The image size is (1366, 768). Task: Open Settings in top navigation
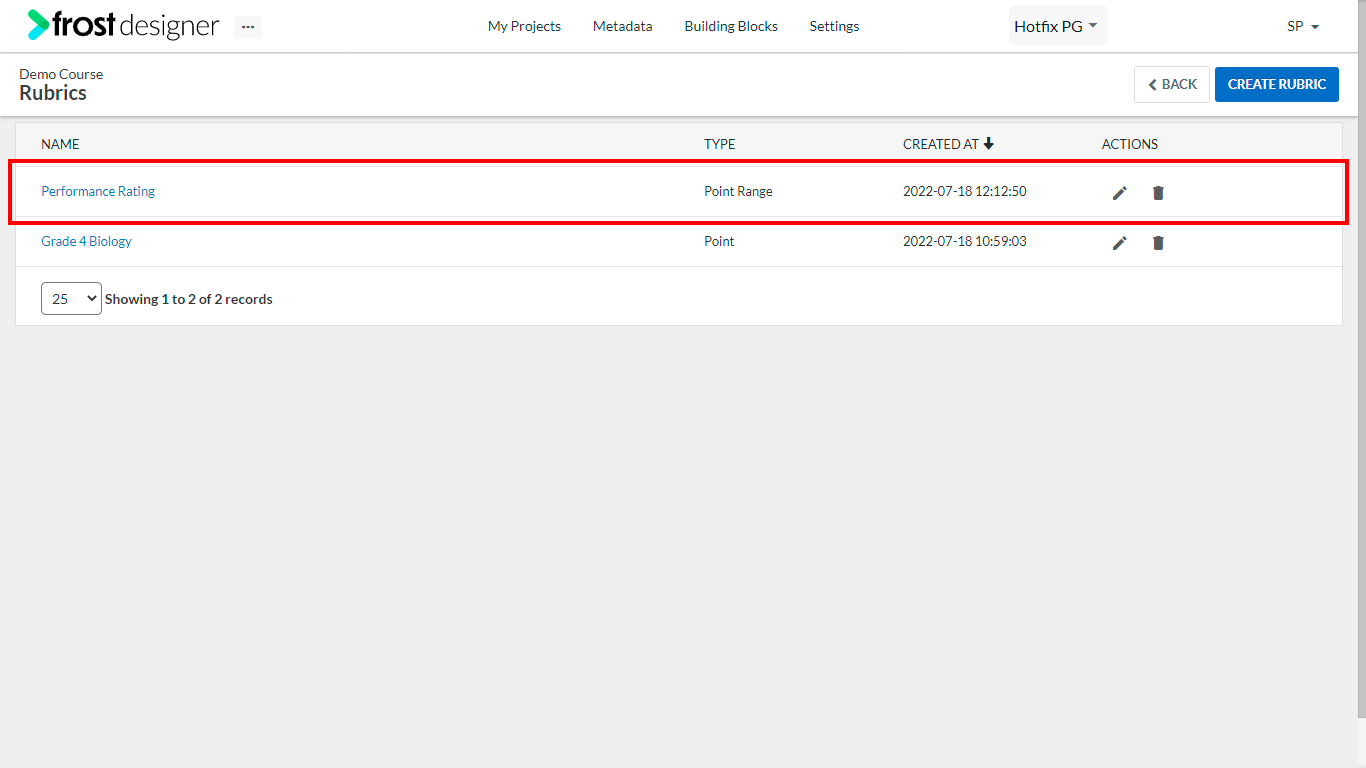point(834,26)
